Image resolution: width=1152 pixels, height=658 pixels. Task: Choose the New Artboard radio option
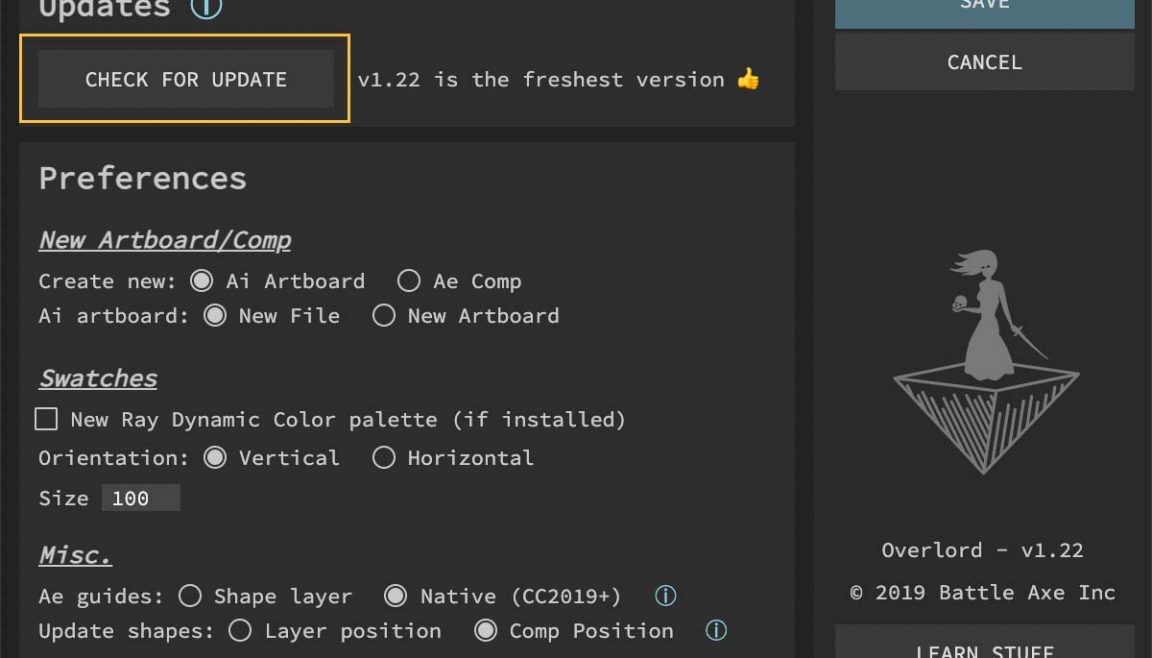pos(383,316)
